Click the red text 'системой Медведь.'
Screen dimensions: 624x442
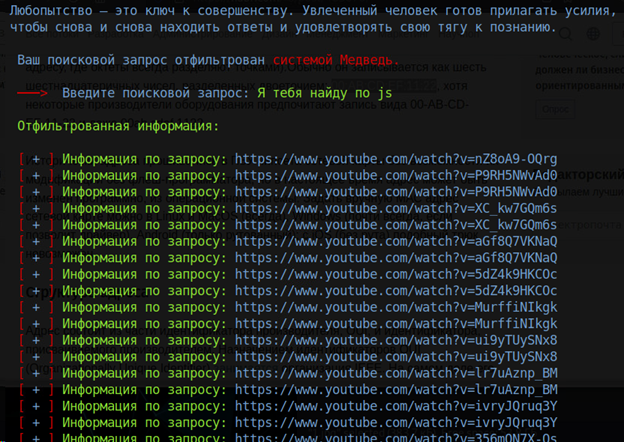[336, 60]
